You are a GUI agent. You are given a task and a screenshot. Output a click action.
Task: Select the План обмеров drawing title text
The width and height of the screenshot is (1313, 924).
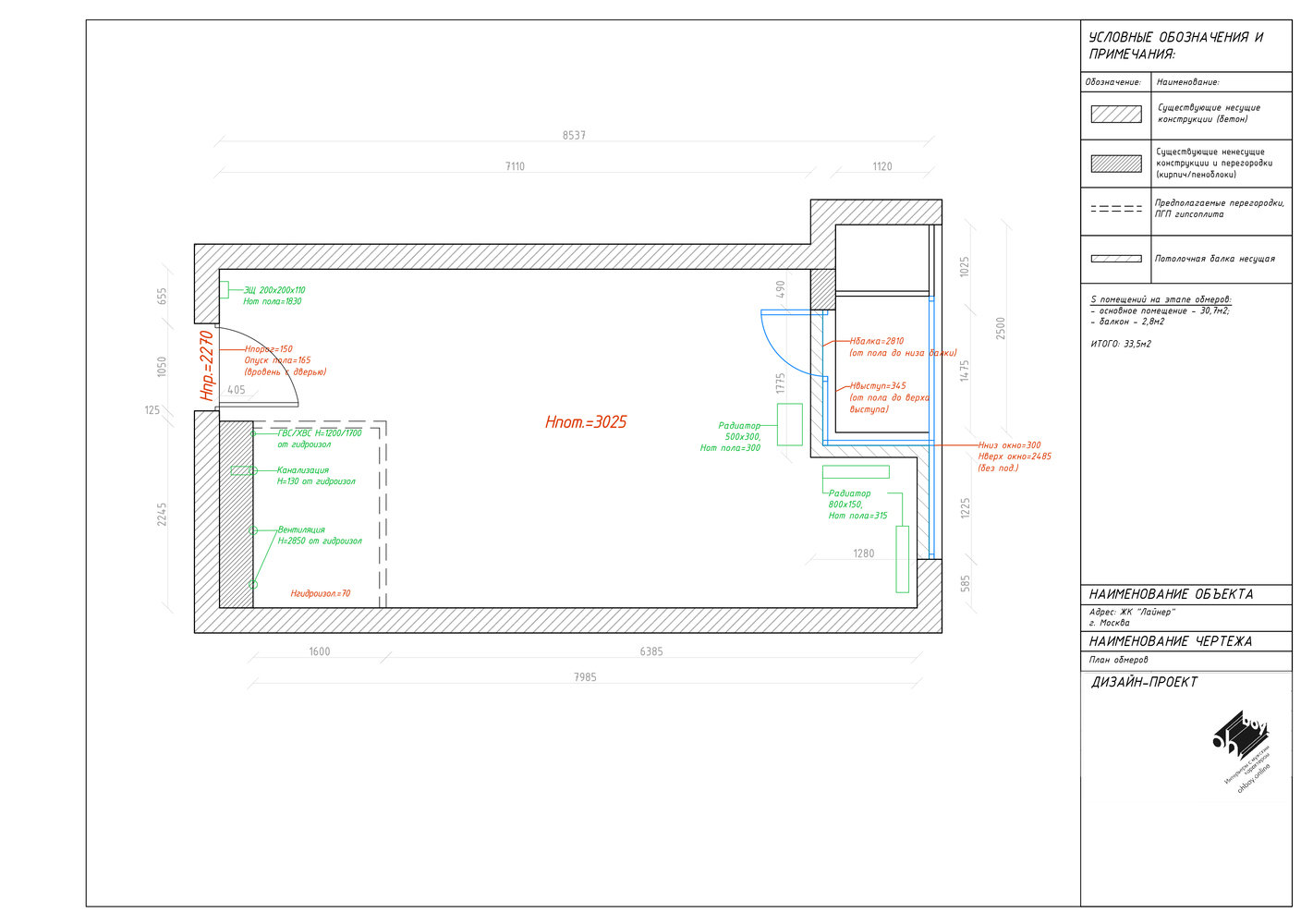1118,660
